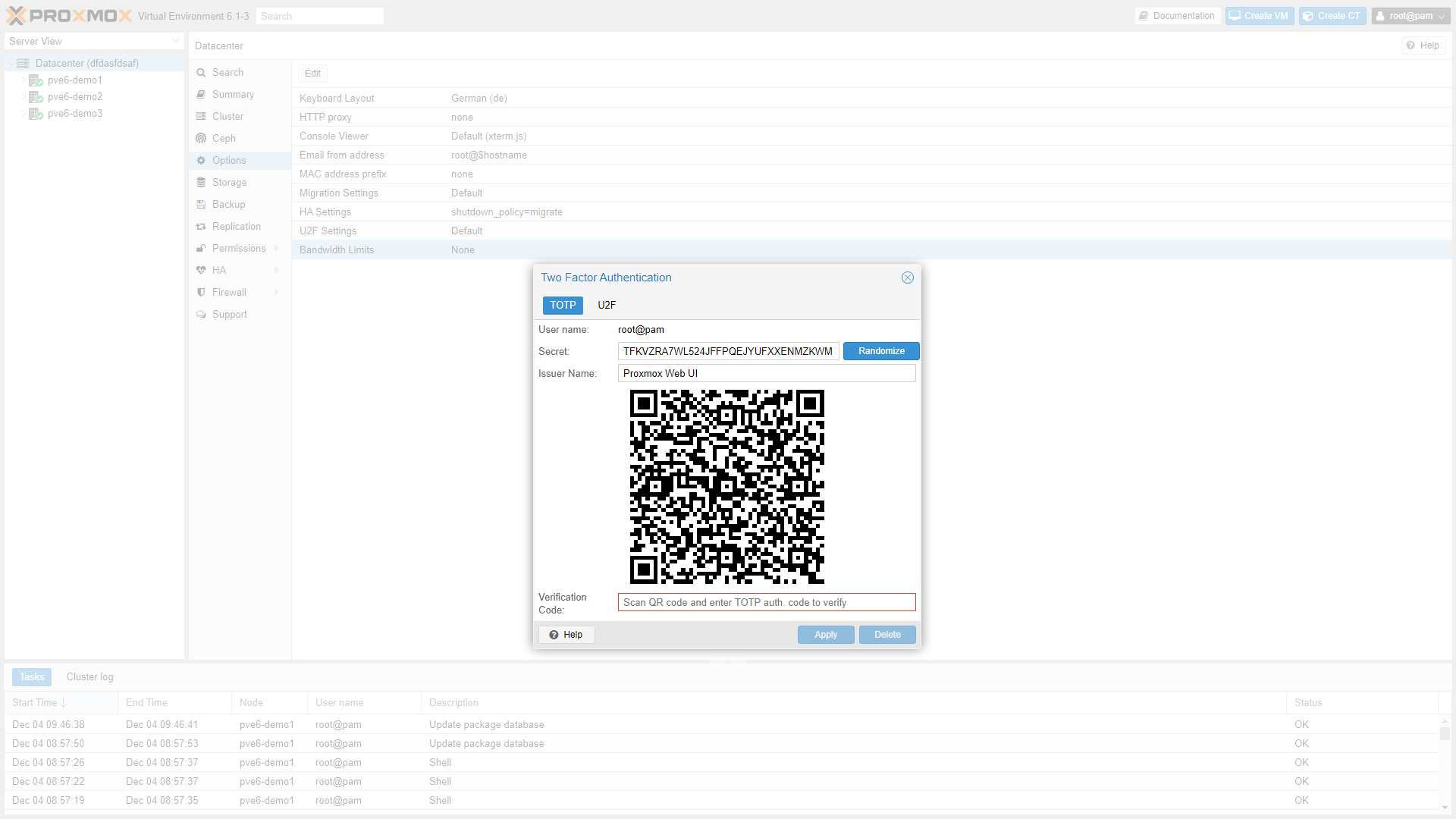Click the Replication arrows icon
1456x819 pixels.
coord(201,227)
